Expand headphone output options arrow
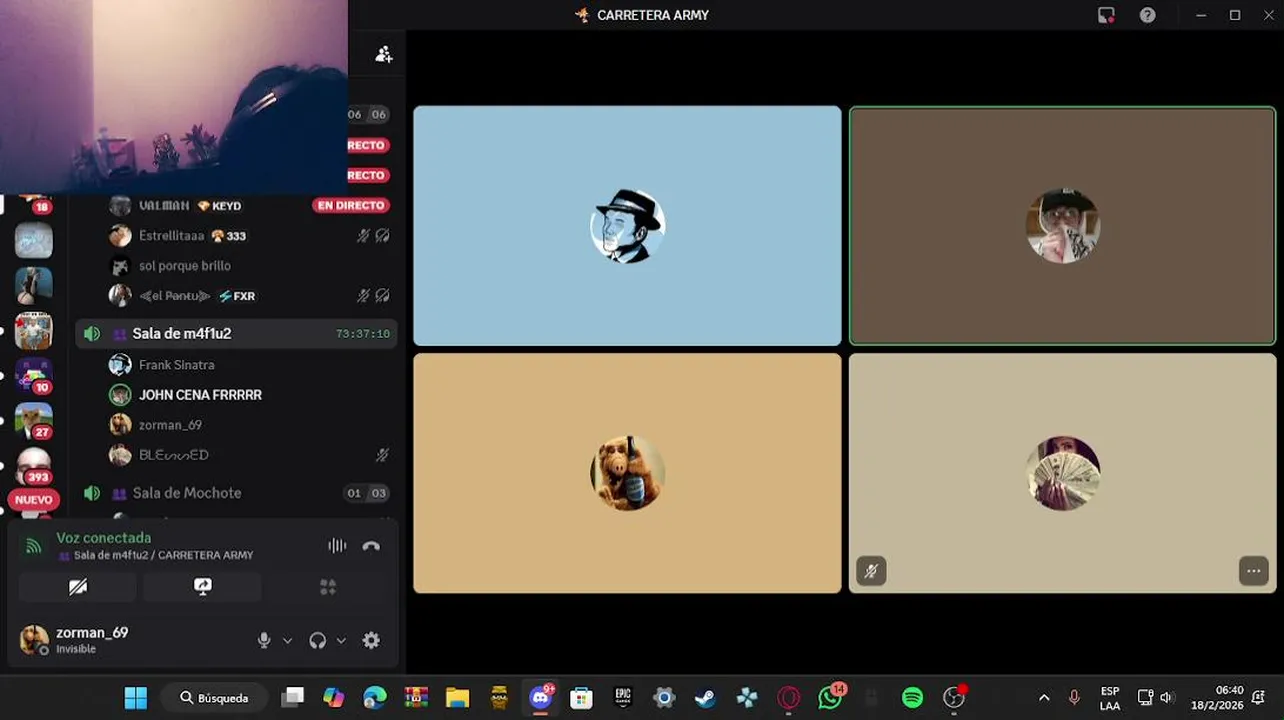Viewport: 1284px width, 720px height. tap(341, 641)
